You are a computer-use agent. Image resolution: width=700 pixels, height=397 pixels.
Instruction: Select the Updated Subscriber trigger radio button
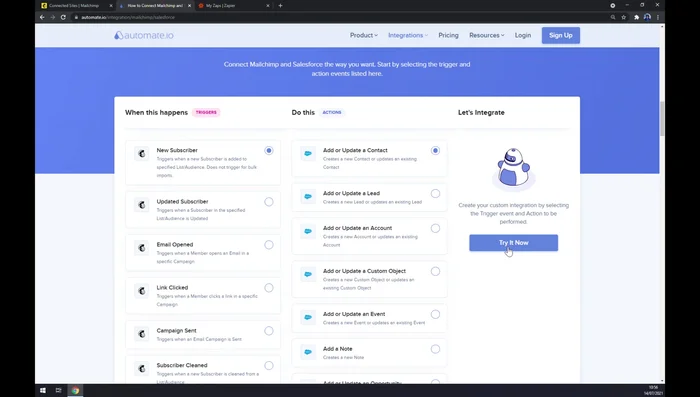269,202
